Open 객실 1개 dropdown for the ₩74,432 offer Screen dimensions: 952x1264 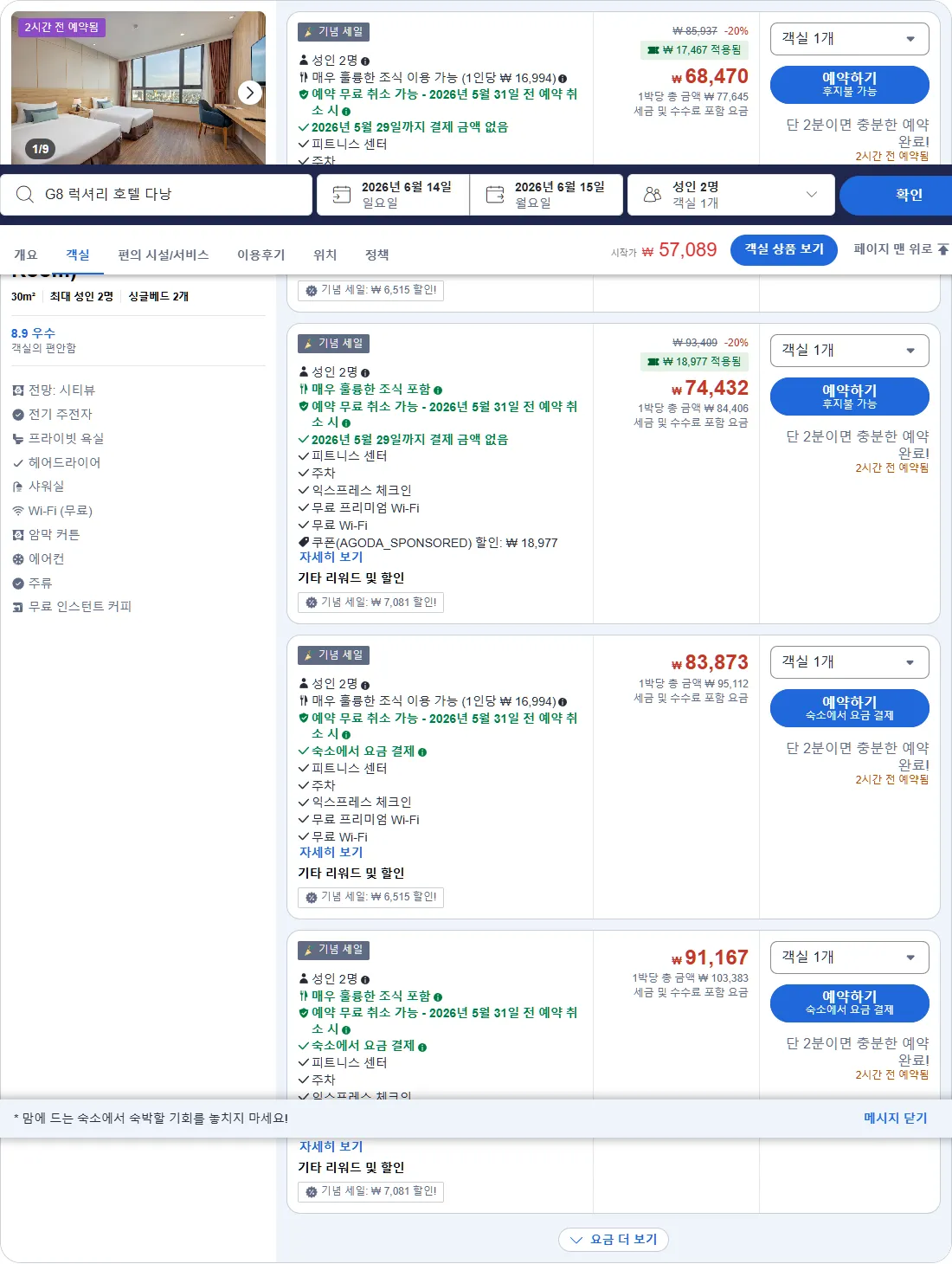(x=849, y=351)
